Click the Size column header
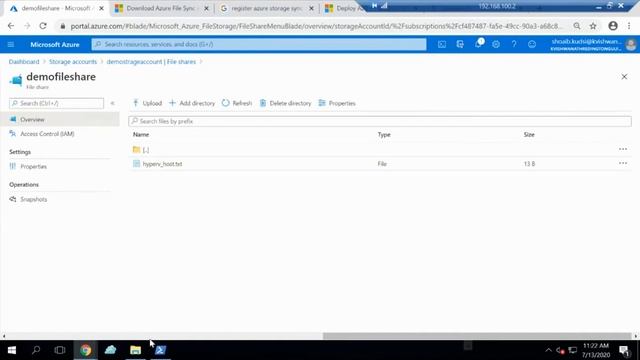Viewport: 640px width, 360px height. (x=529, y=134)
